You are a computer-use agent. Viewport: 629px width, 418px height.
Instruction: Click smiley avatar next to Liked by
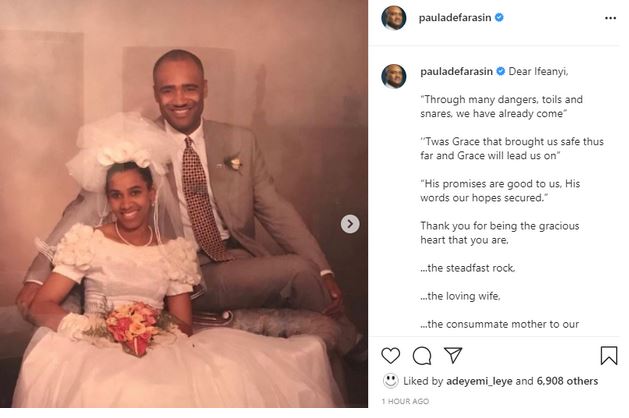click(x=390, y=381)
